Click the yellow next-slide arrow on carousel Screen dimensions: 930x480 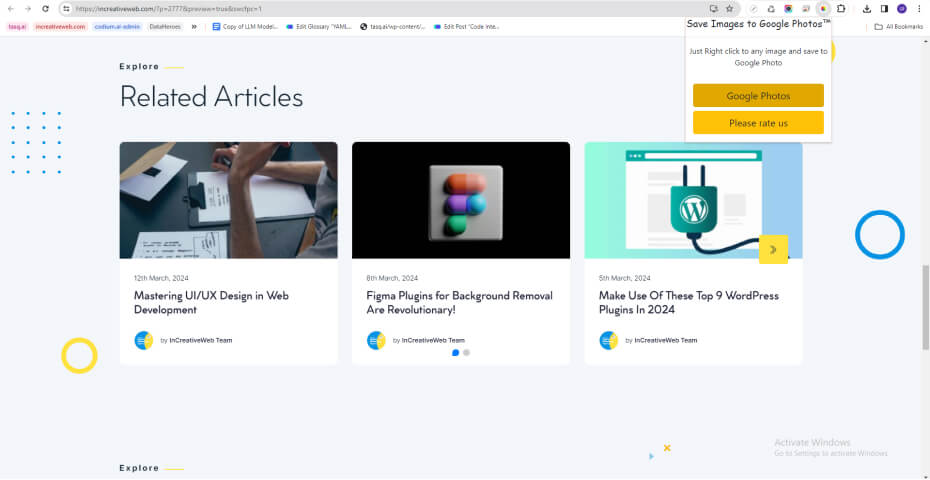tap(773, 249)
